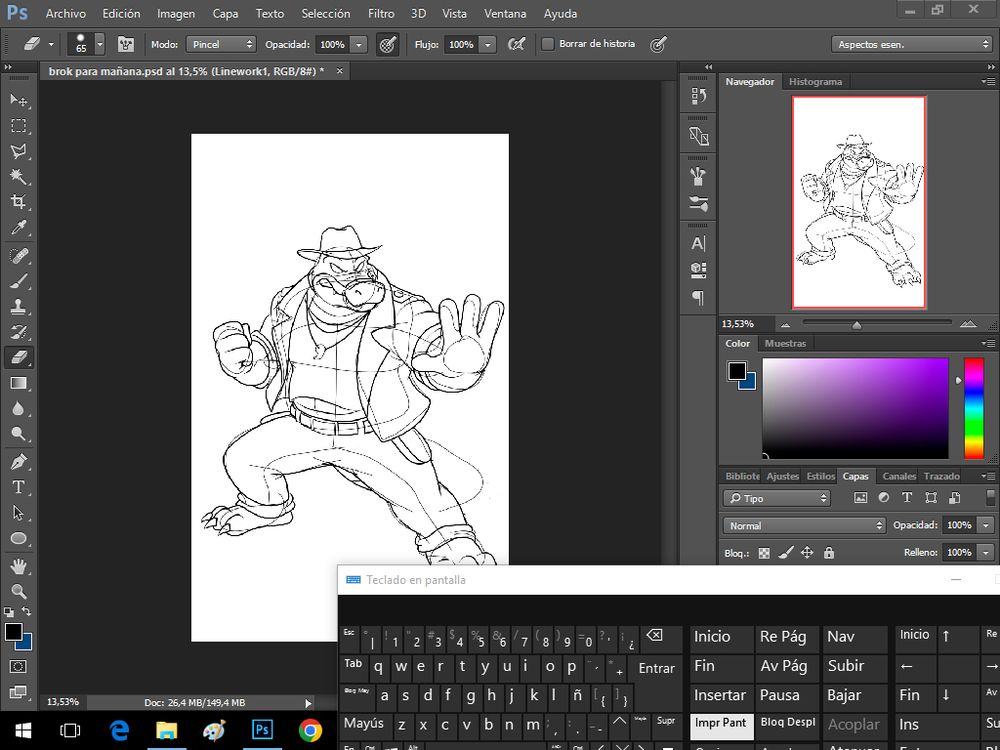Select the Hand tool
Screen dimensions: 1000x750
(x=18, y=566)
